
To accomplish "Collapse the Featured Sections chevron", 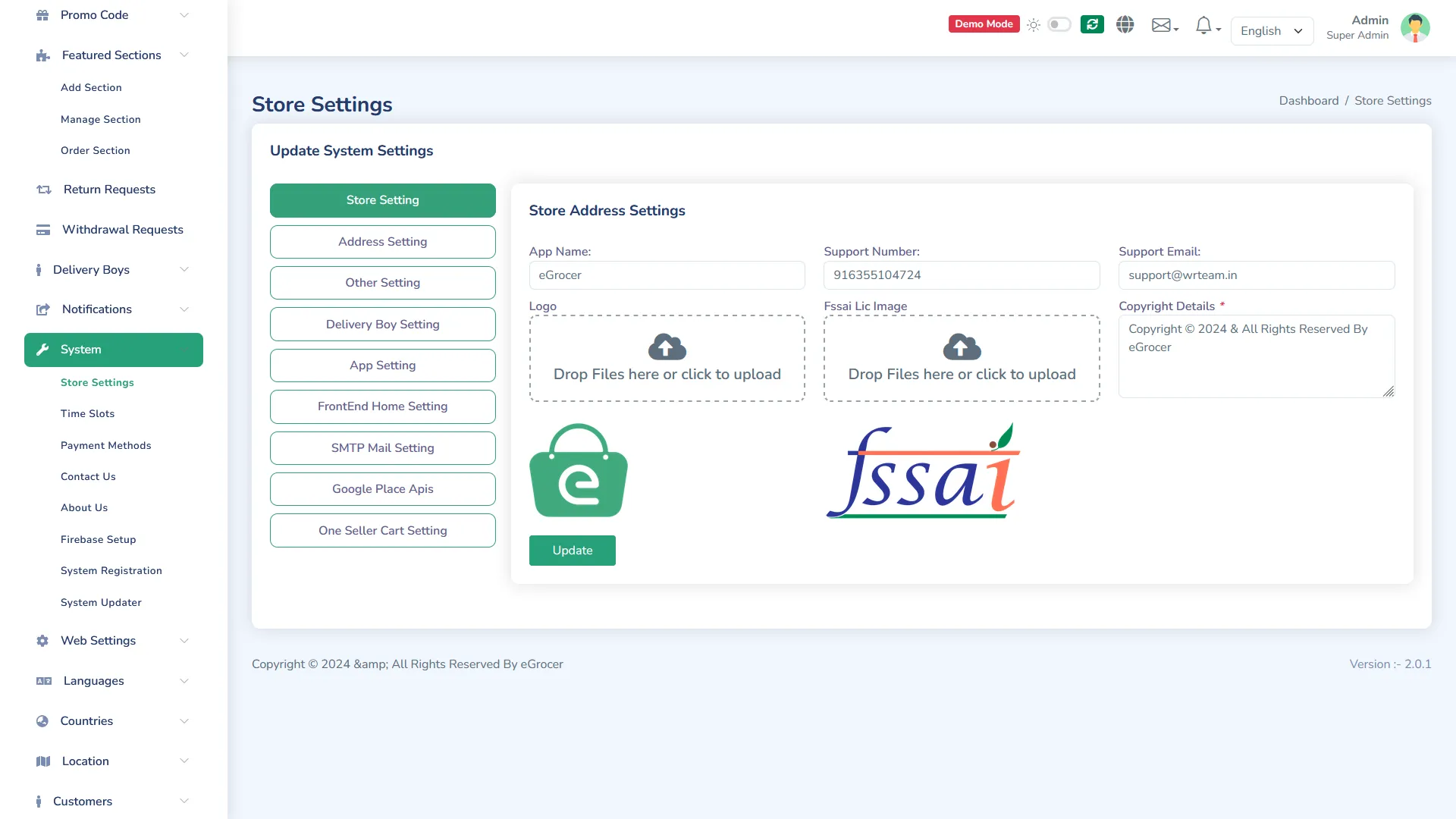I will (x=184, y=55).
